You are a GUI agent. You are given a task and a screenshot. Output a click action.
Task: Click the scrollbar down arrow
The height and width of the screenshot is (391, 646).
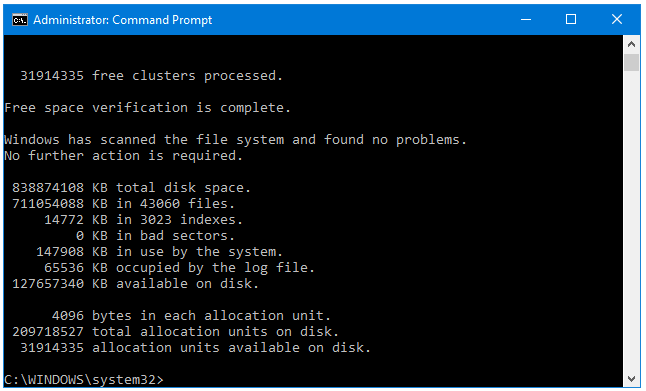631,379
